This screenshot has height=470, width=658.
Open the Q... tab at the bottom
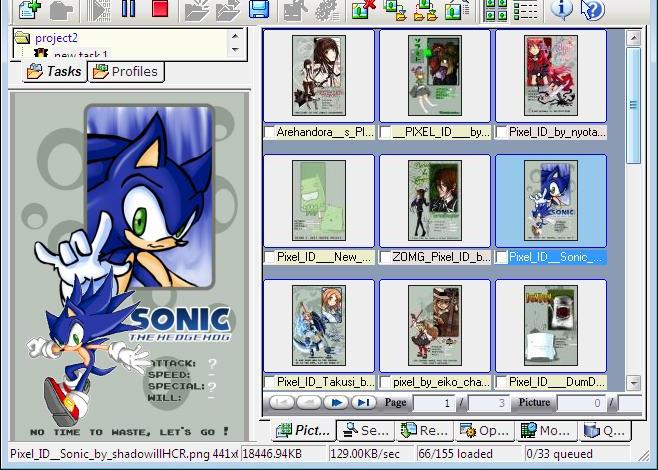(x=605, y=430)
